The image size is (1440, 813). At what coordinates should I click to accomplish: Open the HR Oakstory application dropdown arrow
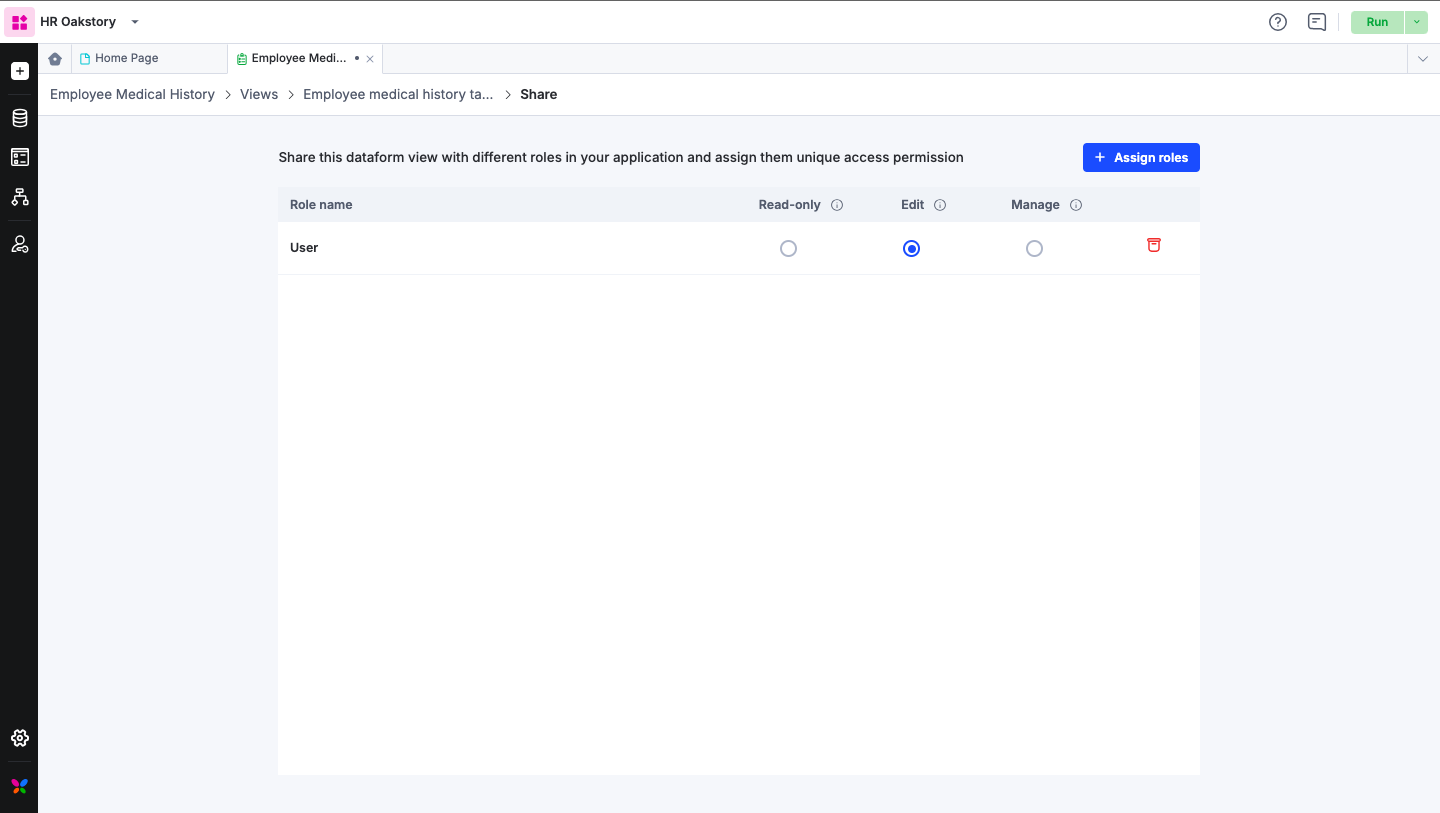tap(135, 22)
